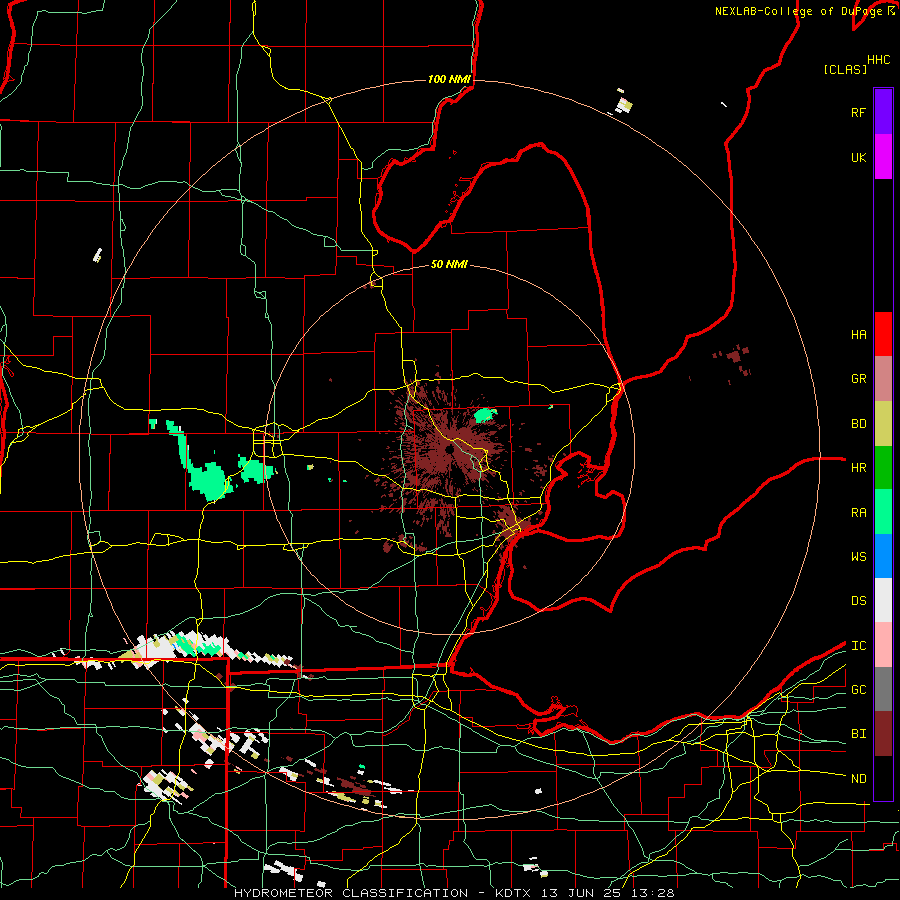Click the ND black legend swatch
This screenshot has width=900, height=900.
click(883, 778)
